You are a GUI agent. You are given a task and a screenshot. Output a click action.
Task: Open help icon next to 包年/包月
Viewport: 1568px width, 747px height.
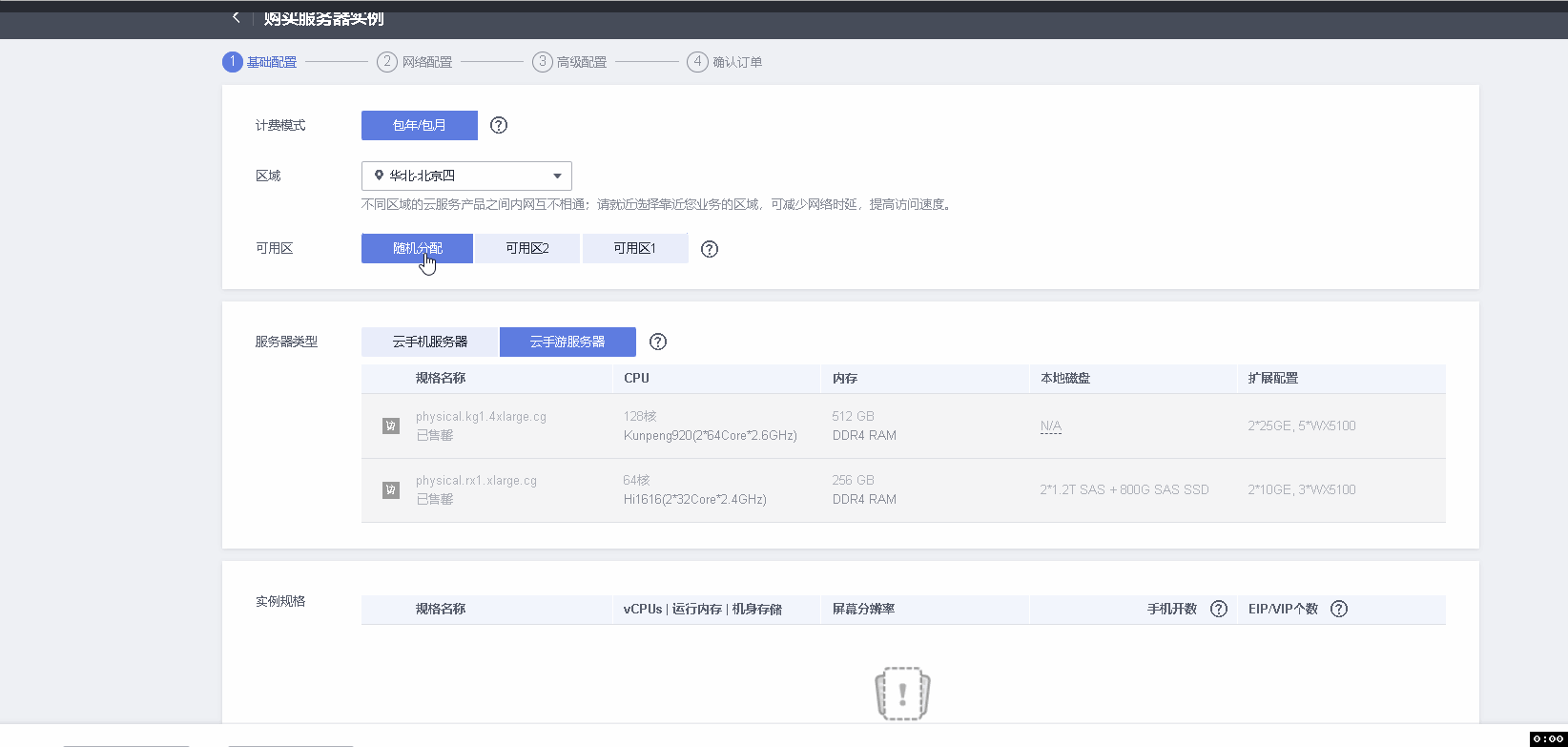point(499,125)
